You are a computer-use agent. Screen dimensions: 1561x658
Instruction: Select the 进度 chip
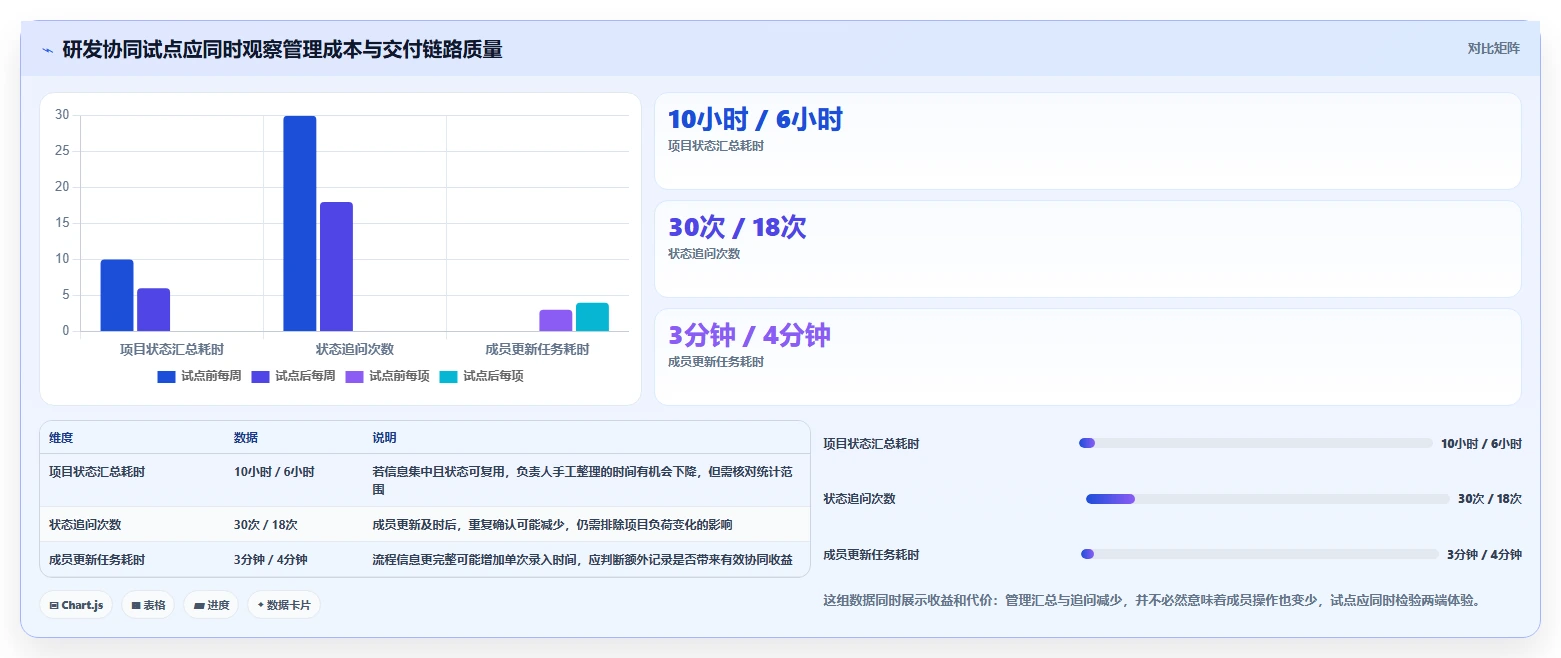click(x=211, y=605)
